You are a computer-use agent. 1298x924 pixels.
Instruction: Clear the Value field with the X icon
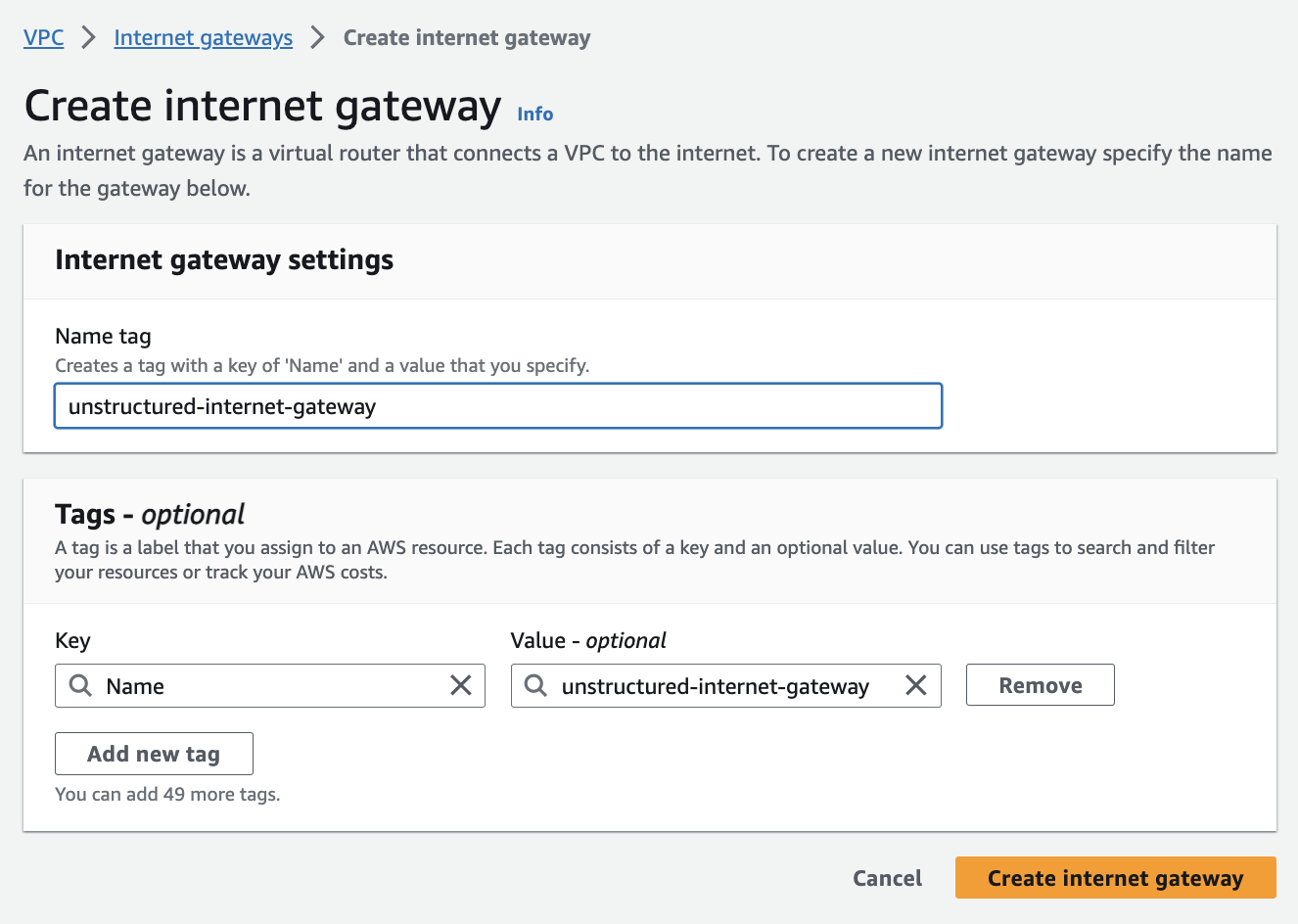pyautogui.click(x=916, y=685)
